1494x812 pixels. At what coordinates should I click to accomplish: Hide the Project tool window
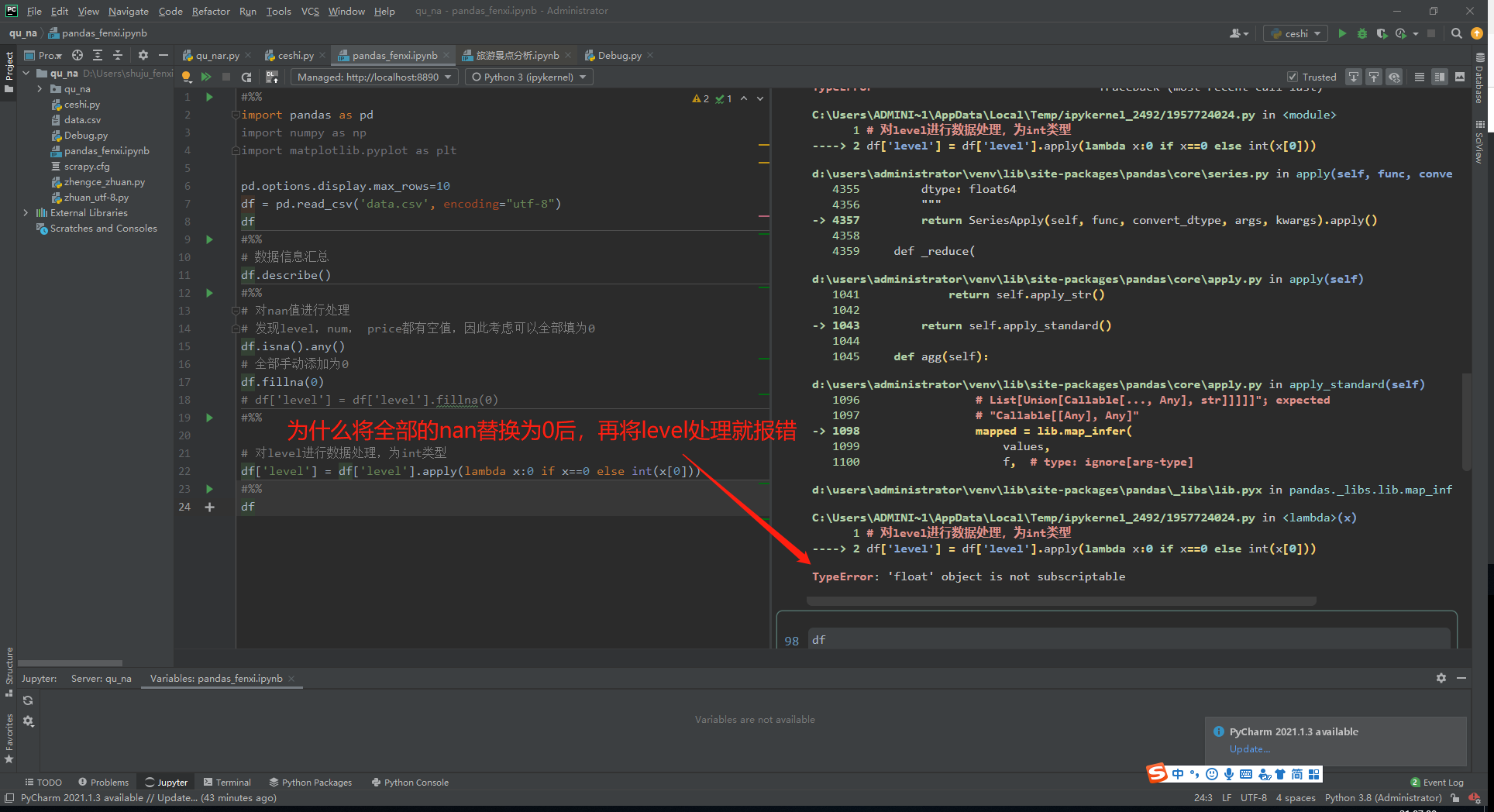tap(163, 55)
